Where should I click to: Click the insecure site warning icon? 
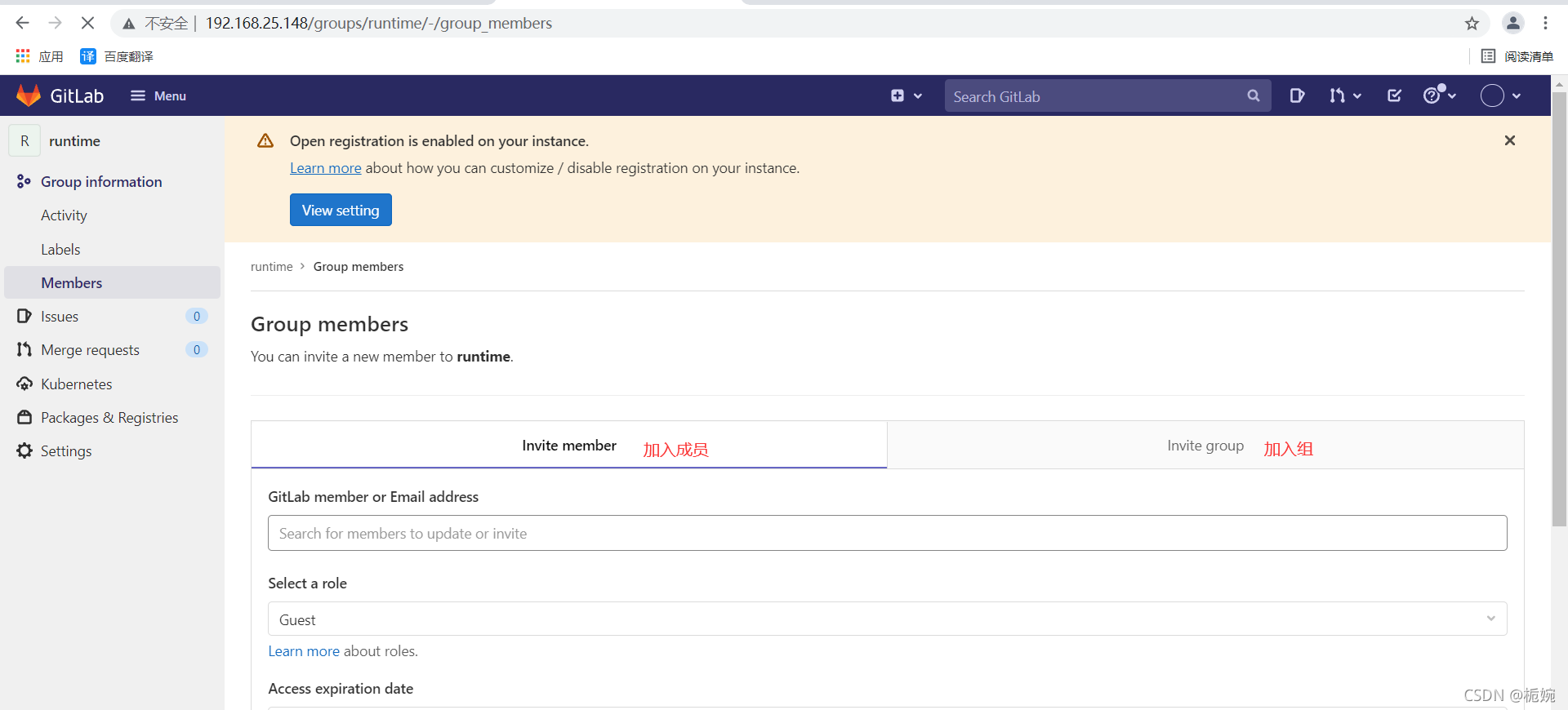[x=129, y=24]
